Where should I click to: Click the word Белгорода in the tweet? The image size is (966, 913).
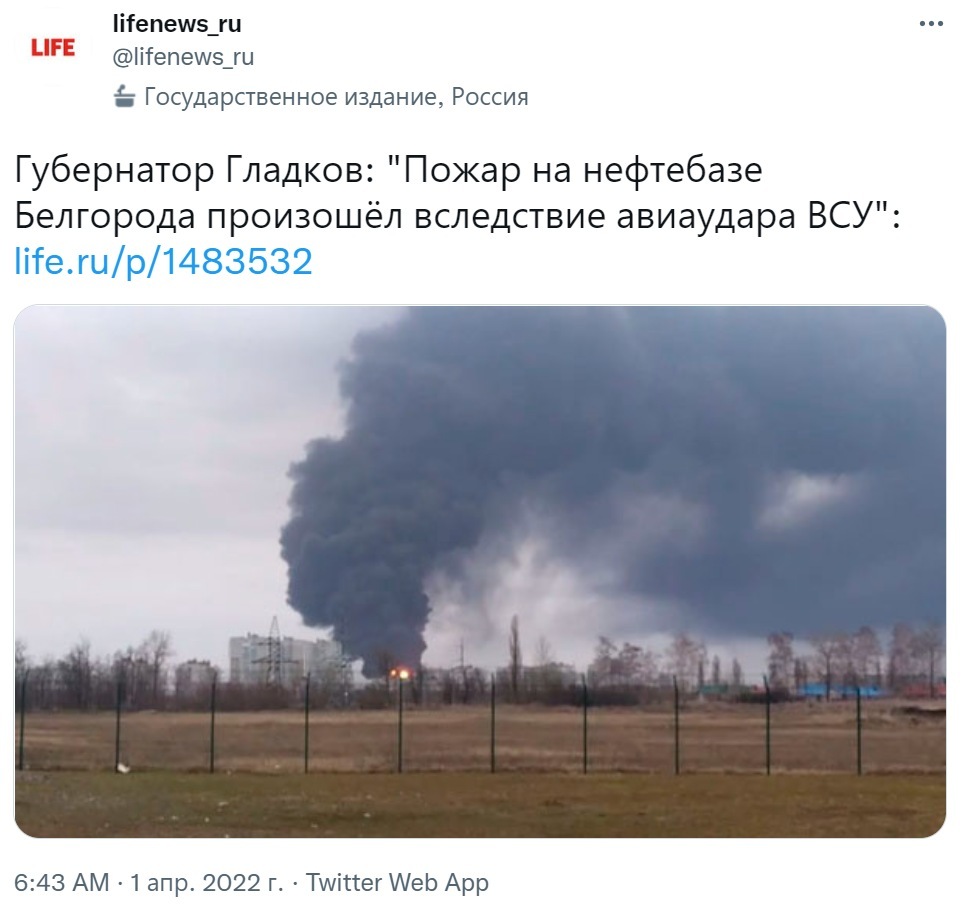tap(105, 216)
